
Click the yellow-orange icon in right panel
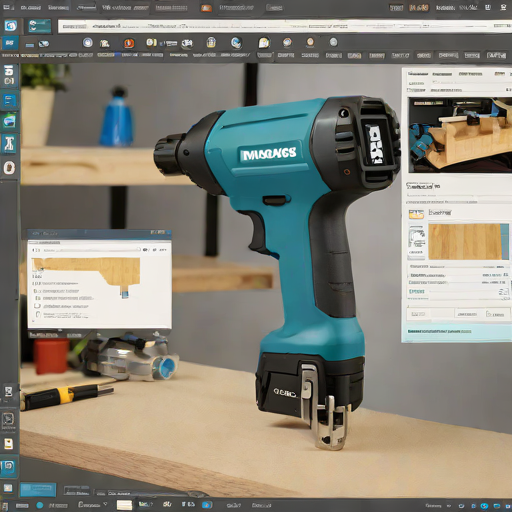coord(416,214)
